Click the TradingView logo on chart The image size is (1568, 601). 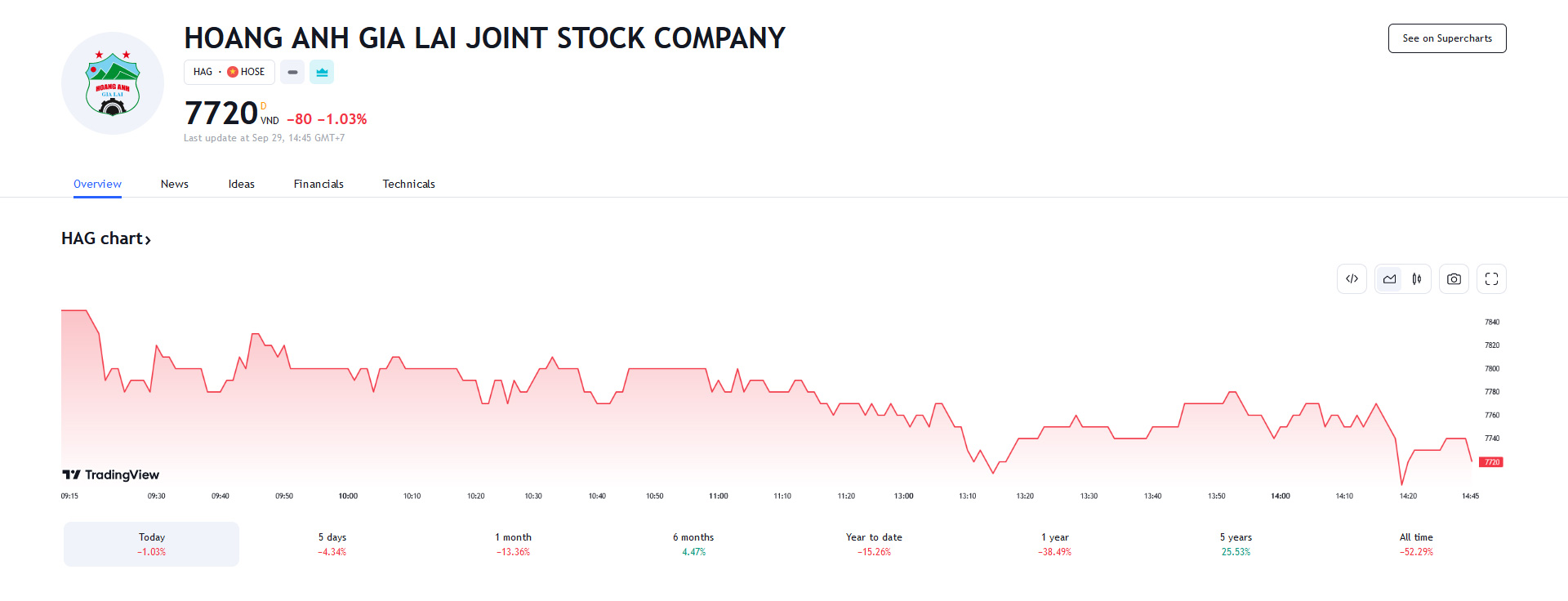[111, 474]
